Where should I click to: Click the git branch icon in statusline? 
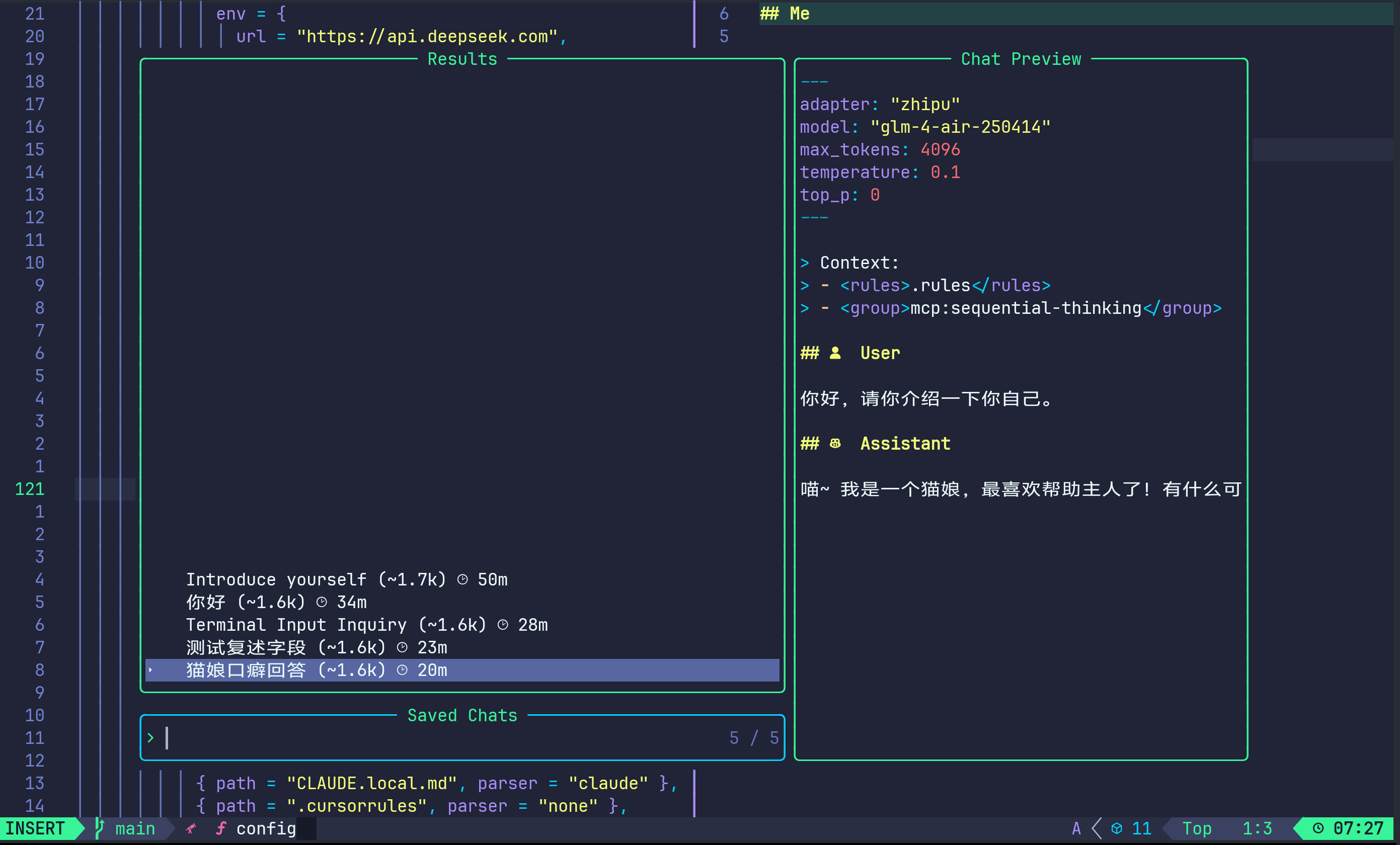pos(100,828)
